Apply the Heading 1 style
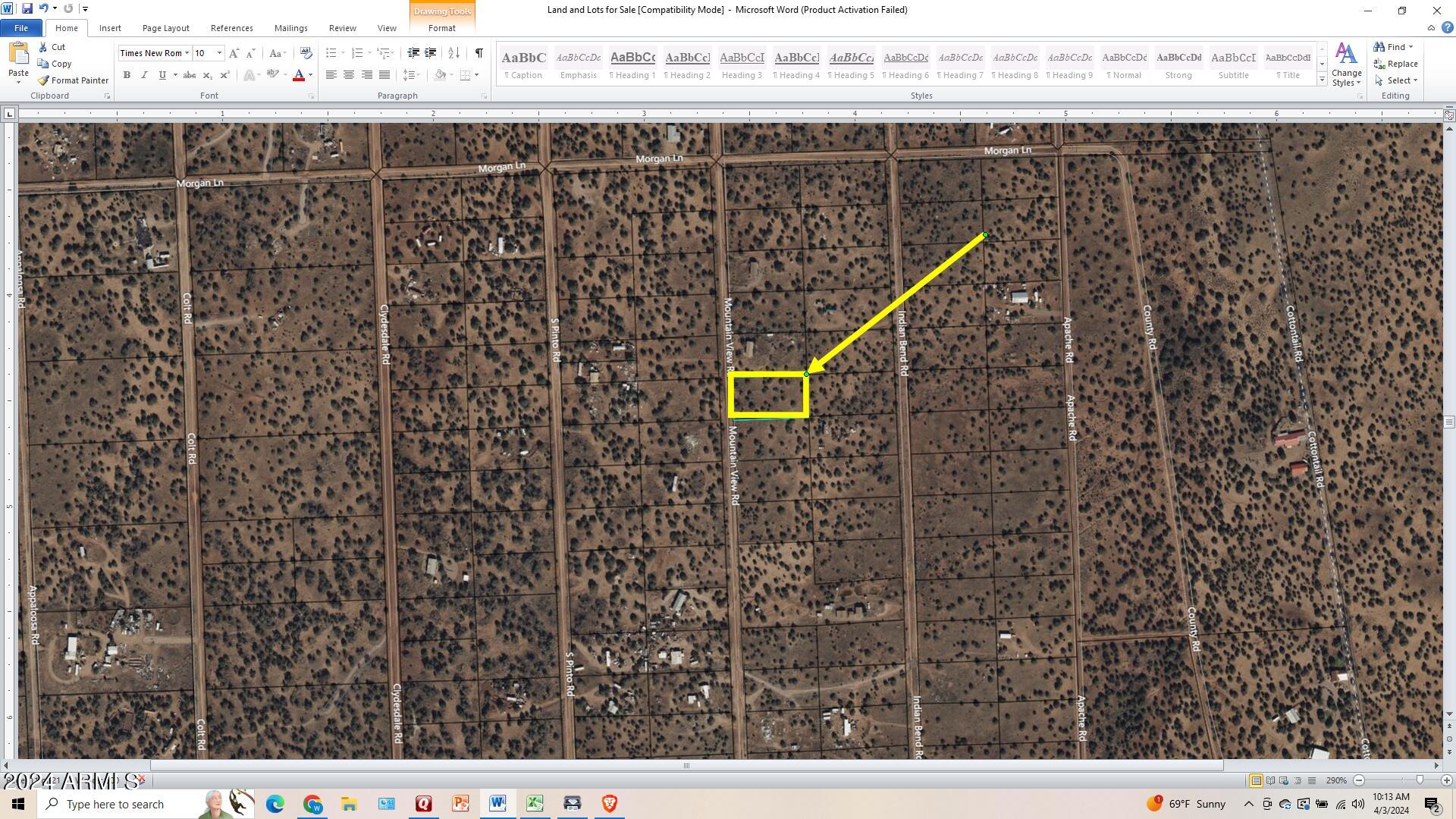Image resolution: width=1456 pixels, height=819 pixels. pyautogui.click(x=632, y=64)
